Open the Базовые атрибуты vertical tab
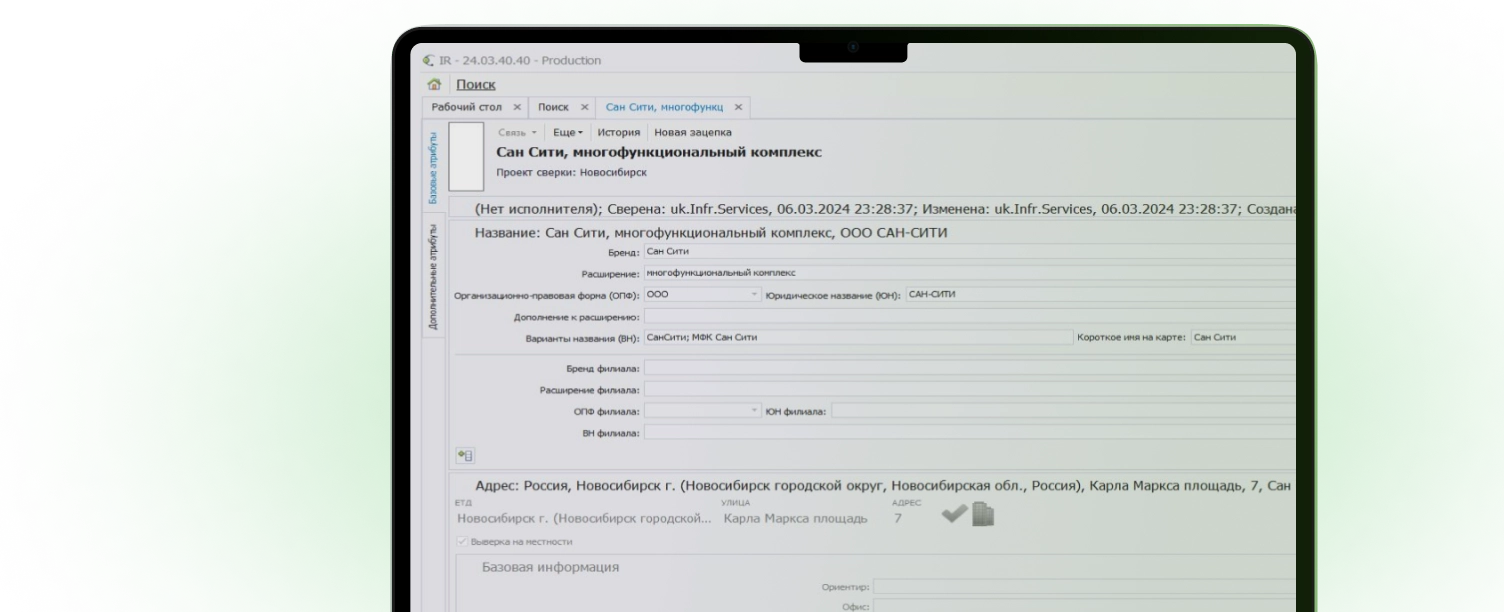This screenshot has width=1504, height=612. tap(434, 168)
